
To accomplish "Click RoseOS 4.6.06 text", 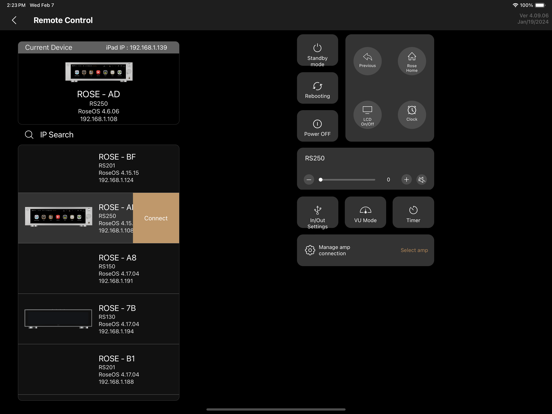I will click(x=99, y=111).
